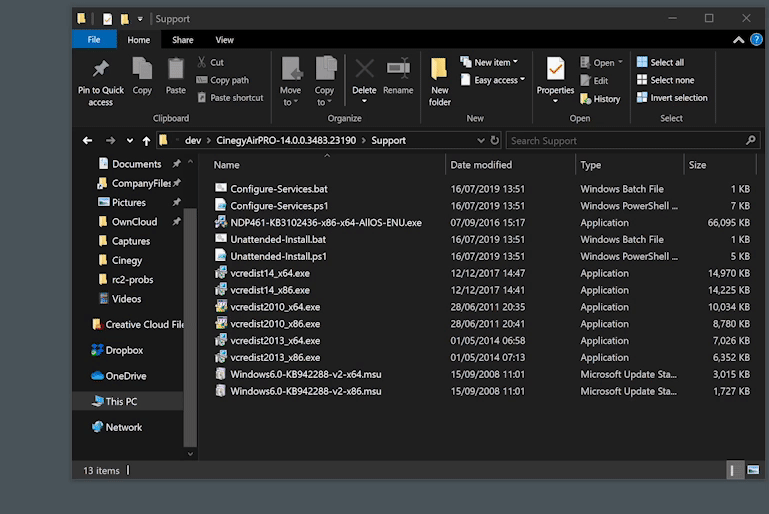Open OneDrive in navigation pane
Screen dimensions: 769x514
tap(126, 376)
